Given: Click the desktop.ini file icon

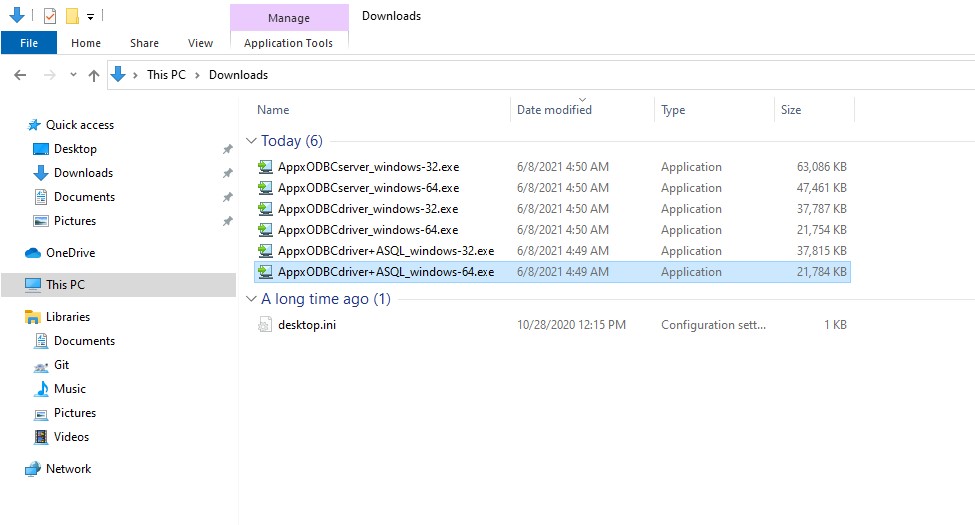Looking at the screenshot, I should click(266, 325).
